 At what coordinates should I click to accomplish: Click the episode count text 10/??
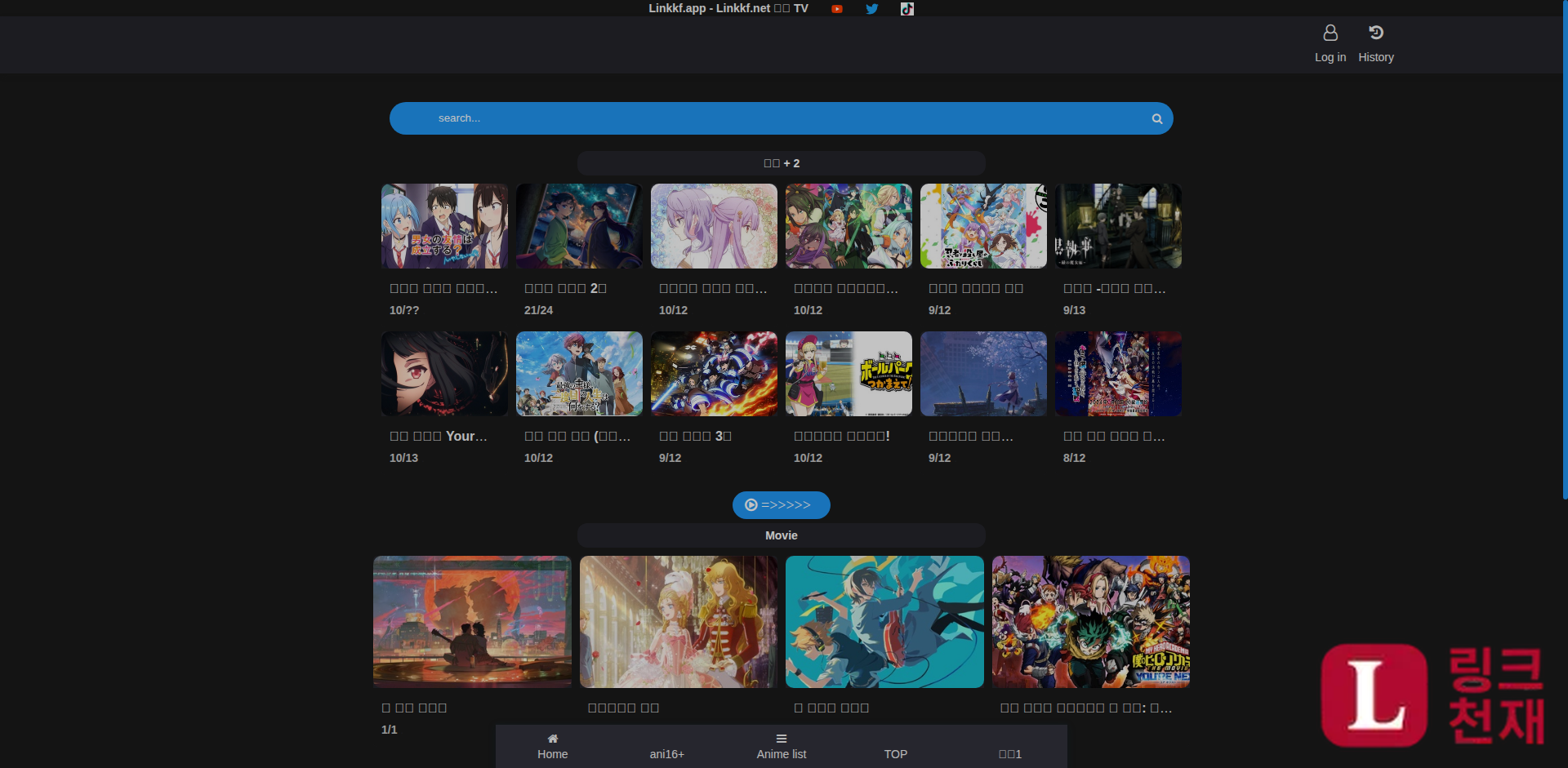point(404,310)
